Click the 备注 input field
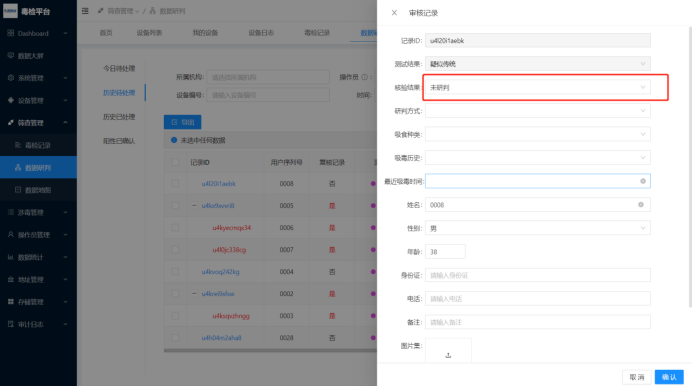The width and height of the screenshot is (693, 386). coord(537,322)
